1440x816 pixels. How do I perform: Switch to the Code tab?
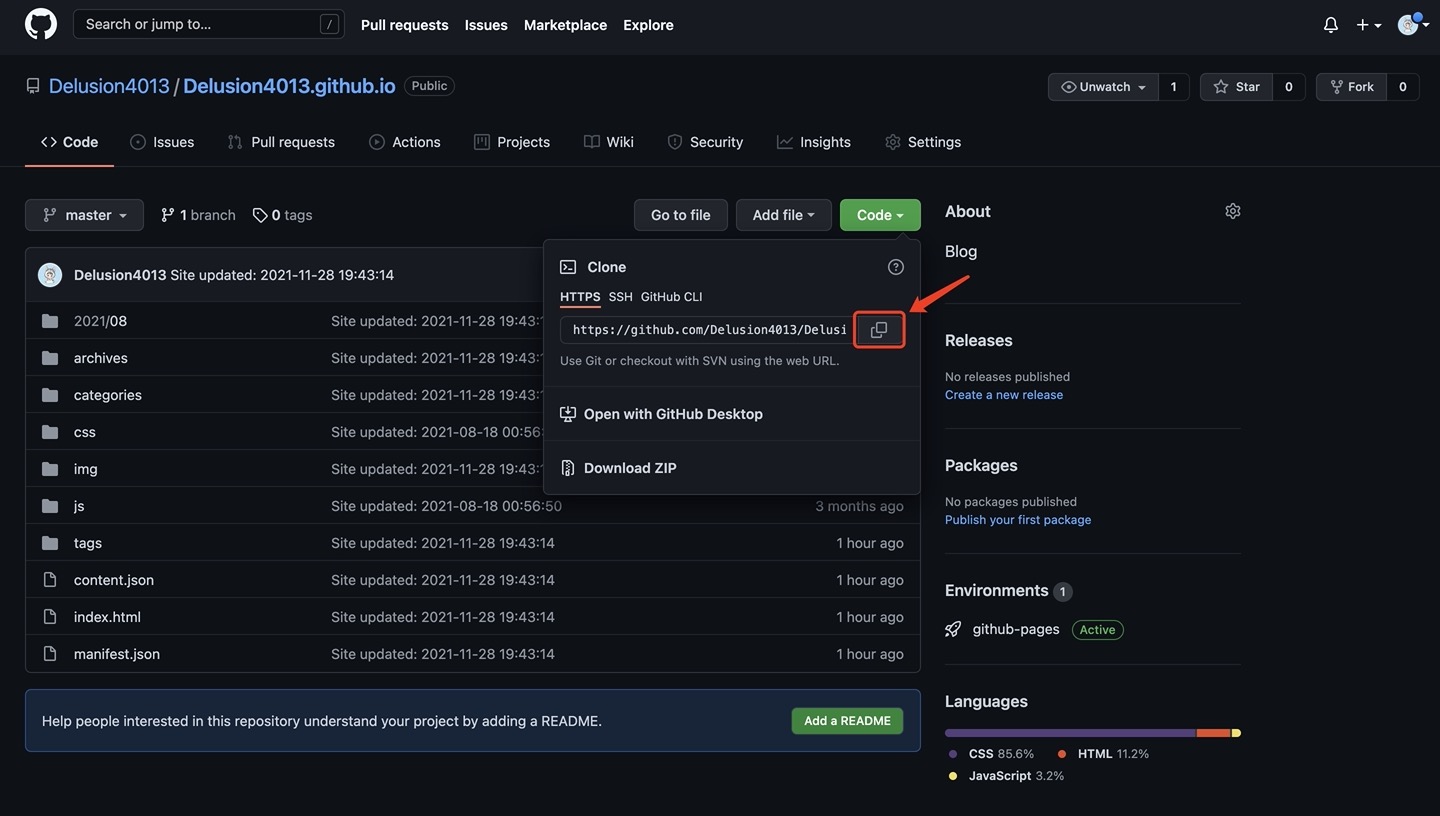[x=69, y=142]
